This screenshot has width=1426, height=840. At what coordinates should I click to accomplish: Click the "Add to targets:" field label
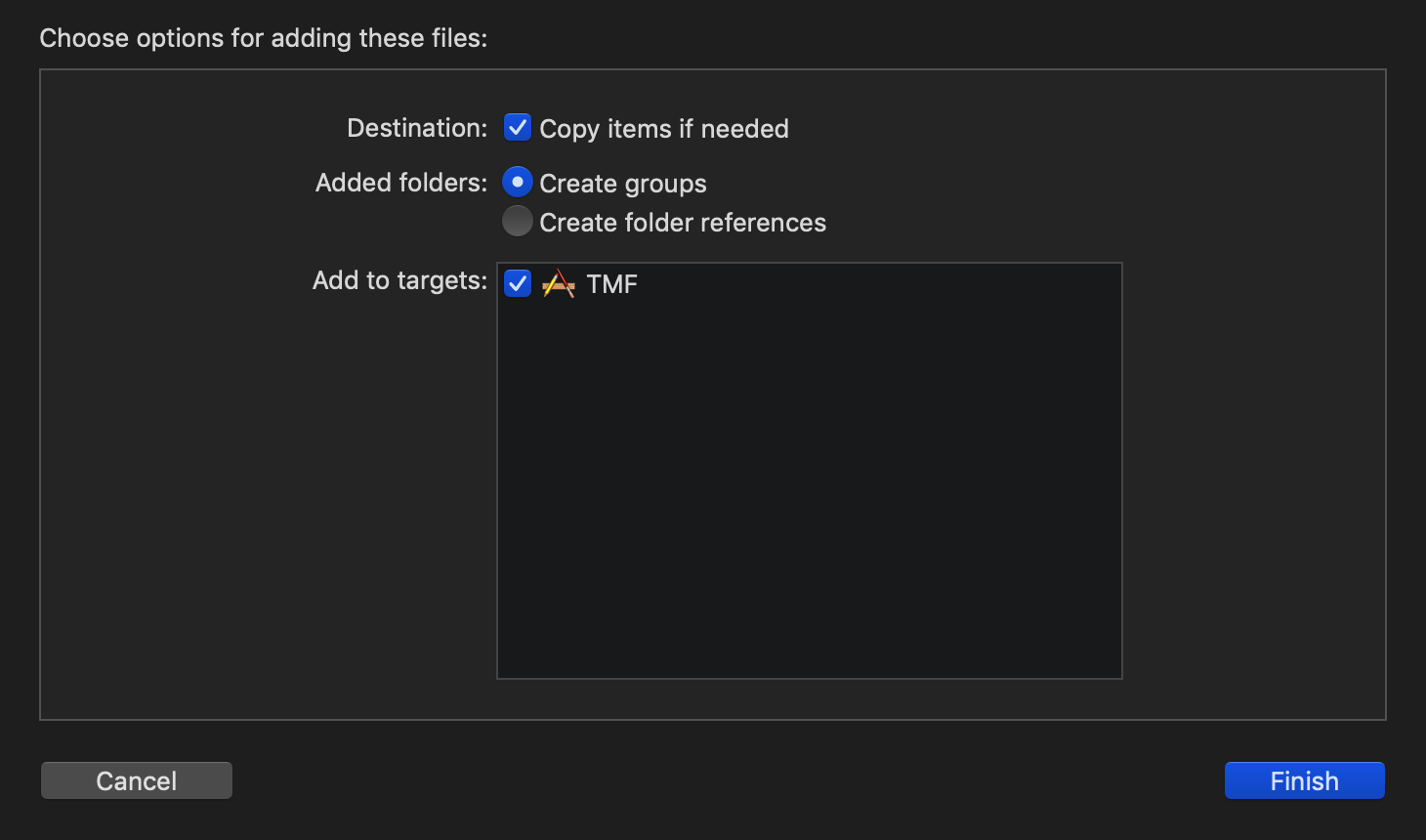pyautogui.click(x=399, y=280)
